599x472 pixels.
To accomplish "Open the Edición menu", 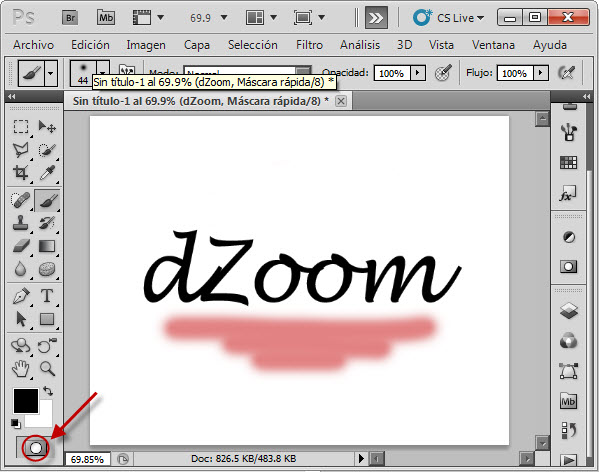I will point(91,45).
